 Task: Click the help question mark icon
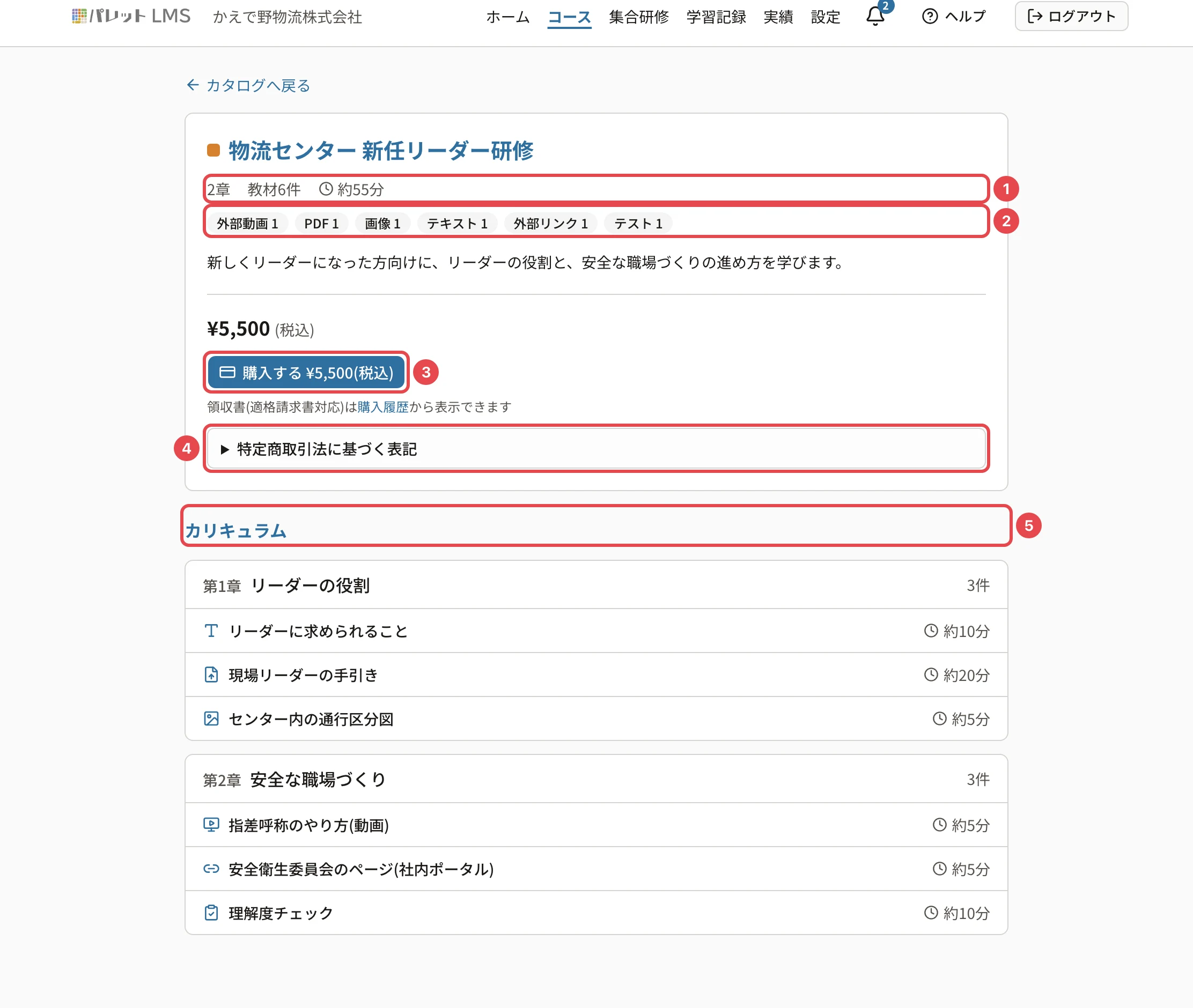[x=930, y=16]
